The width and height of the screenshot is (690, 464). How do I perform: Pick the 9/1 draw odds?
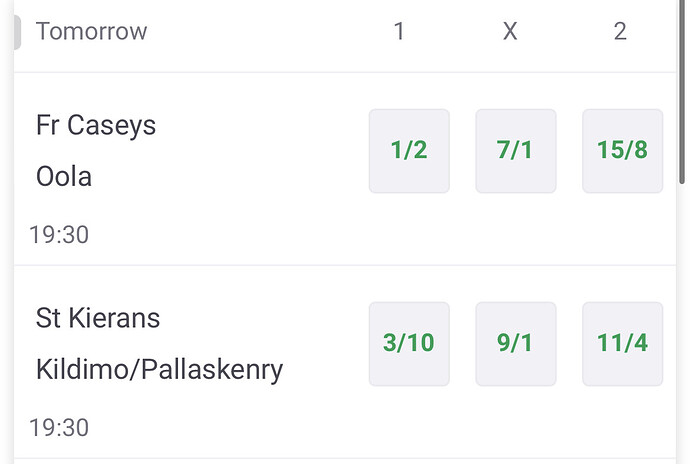[515, 343]
